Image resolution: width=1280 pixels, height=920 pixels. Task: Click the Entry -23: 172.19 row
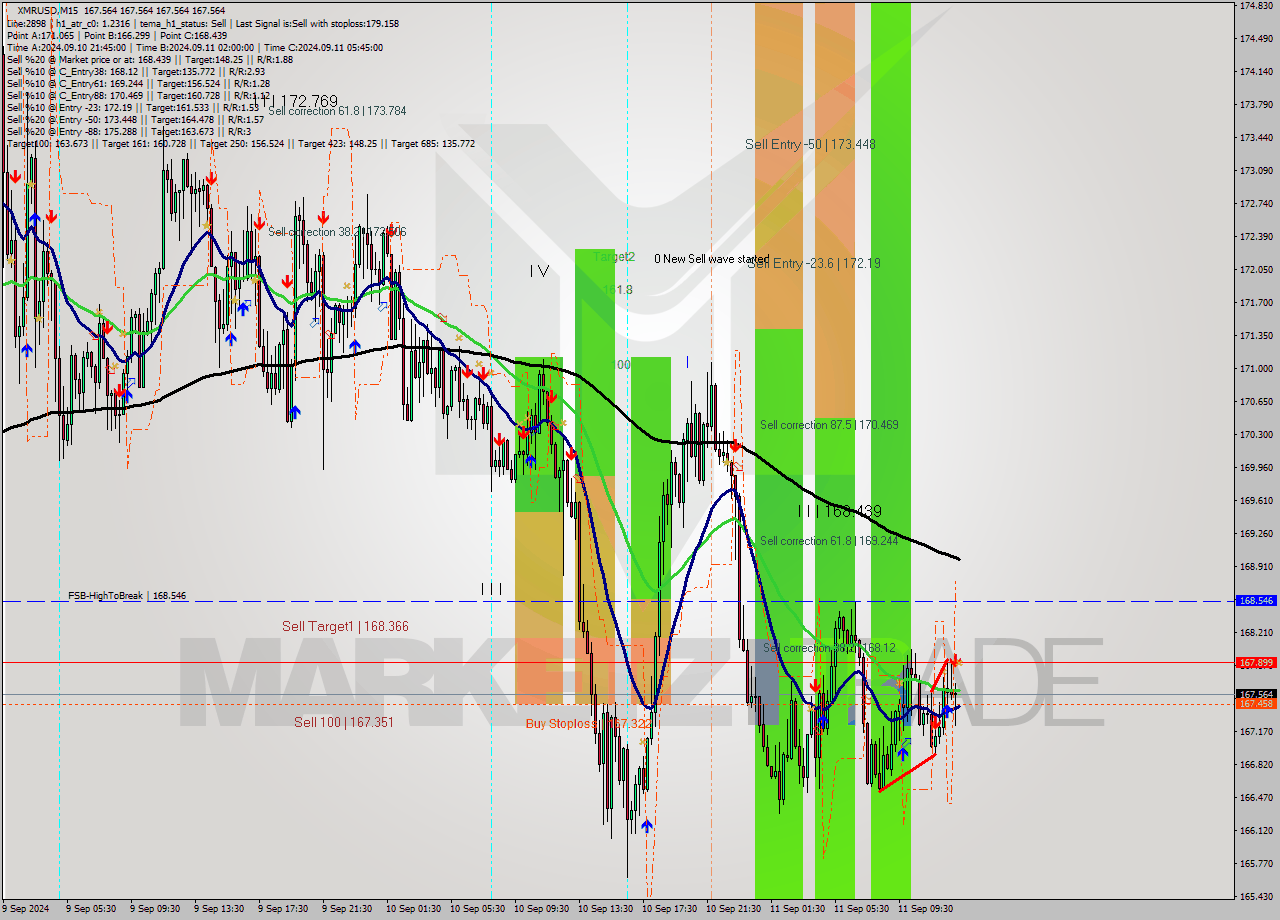tap(133, 107)
